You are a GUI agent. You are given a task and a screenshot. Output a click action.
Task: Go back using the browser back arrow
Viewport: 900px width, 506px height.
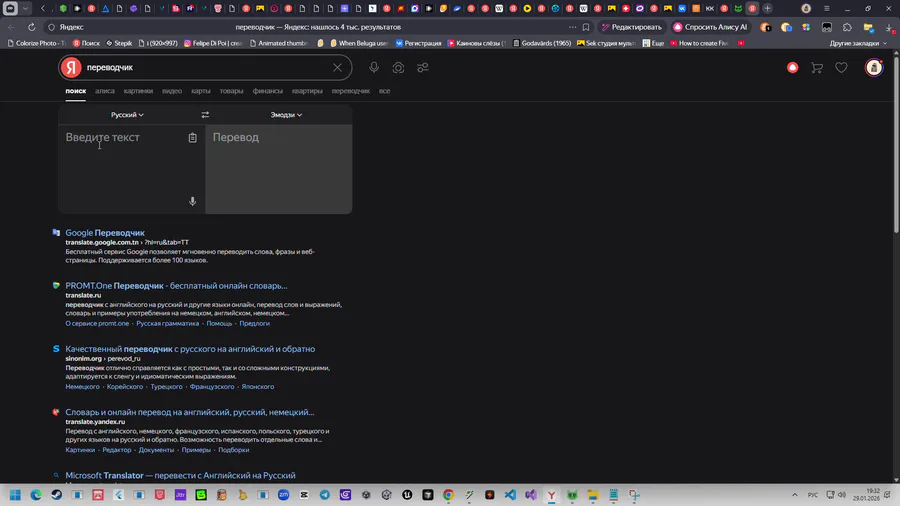[x=11, y=27]
